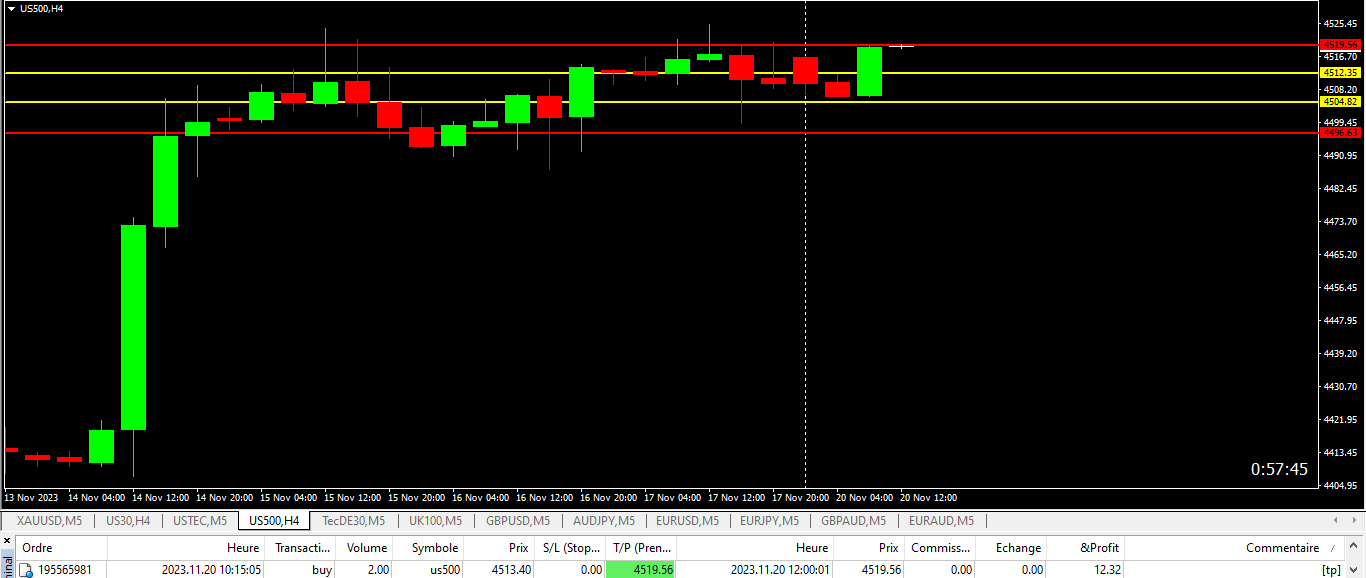Open the EURUSD,M5 chart tab

(x=688, y=521)
